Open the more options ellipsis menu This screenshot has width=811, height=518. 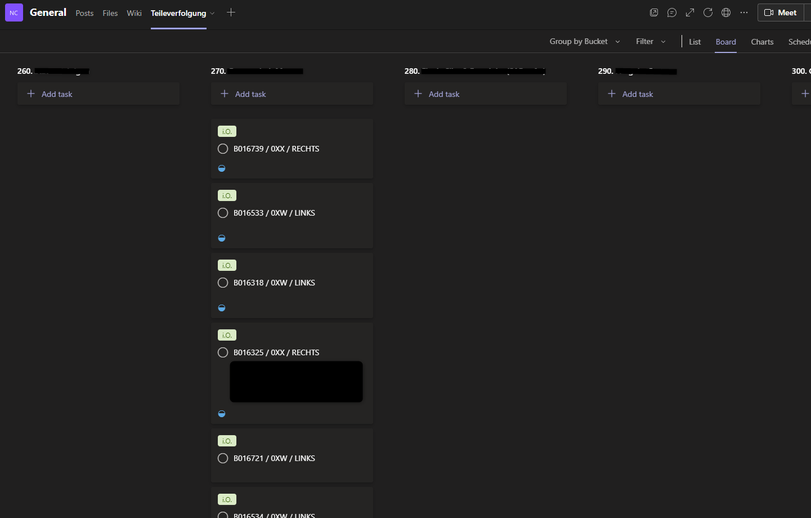tap(744, 12)
